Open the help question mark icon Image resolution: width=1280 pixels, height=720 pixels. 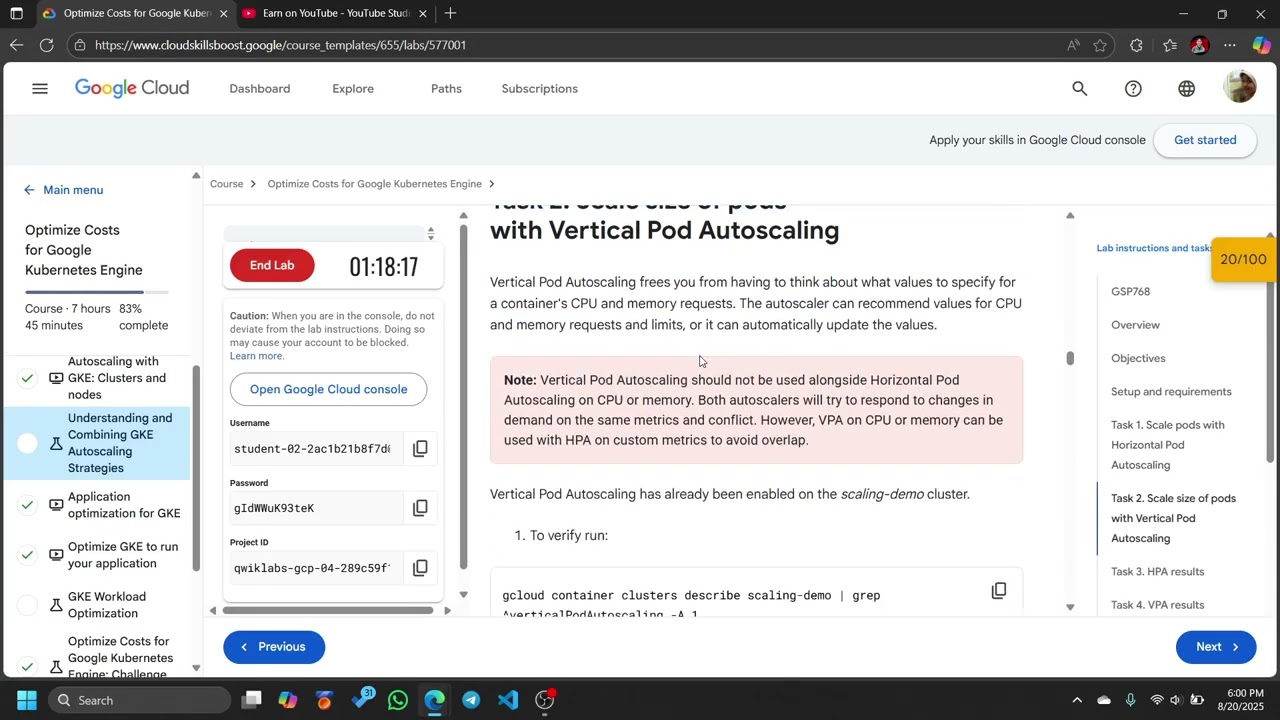1133,89
